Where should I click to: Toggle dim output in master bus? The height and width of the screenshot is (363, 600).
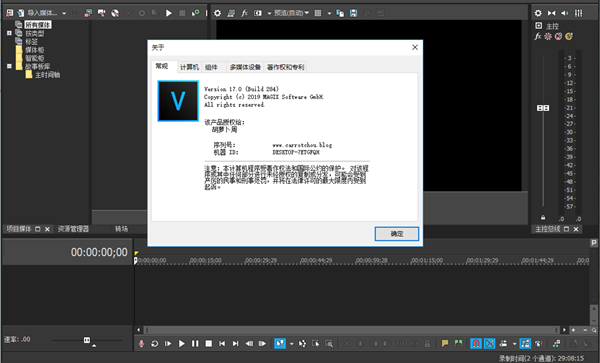tap(565, 13)
